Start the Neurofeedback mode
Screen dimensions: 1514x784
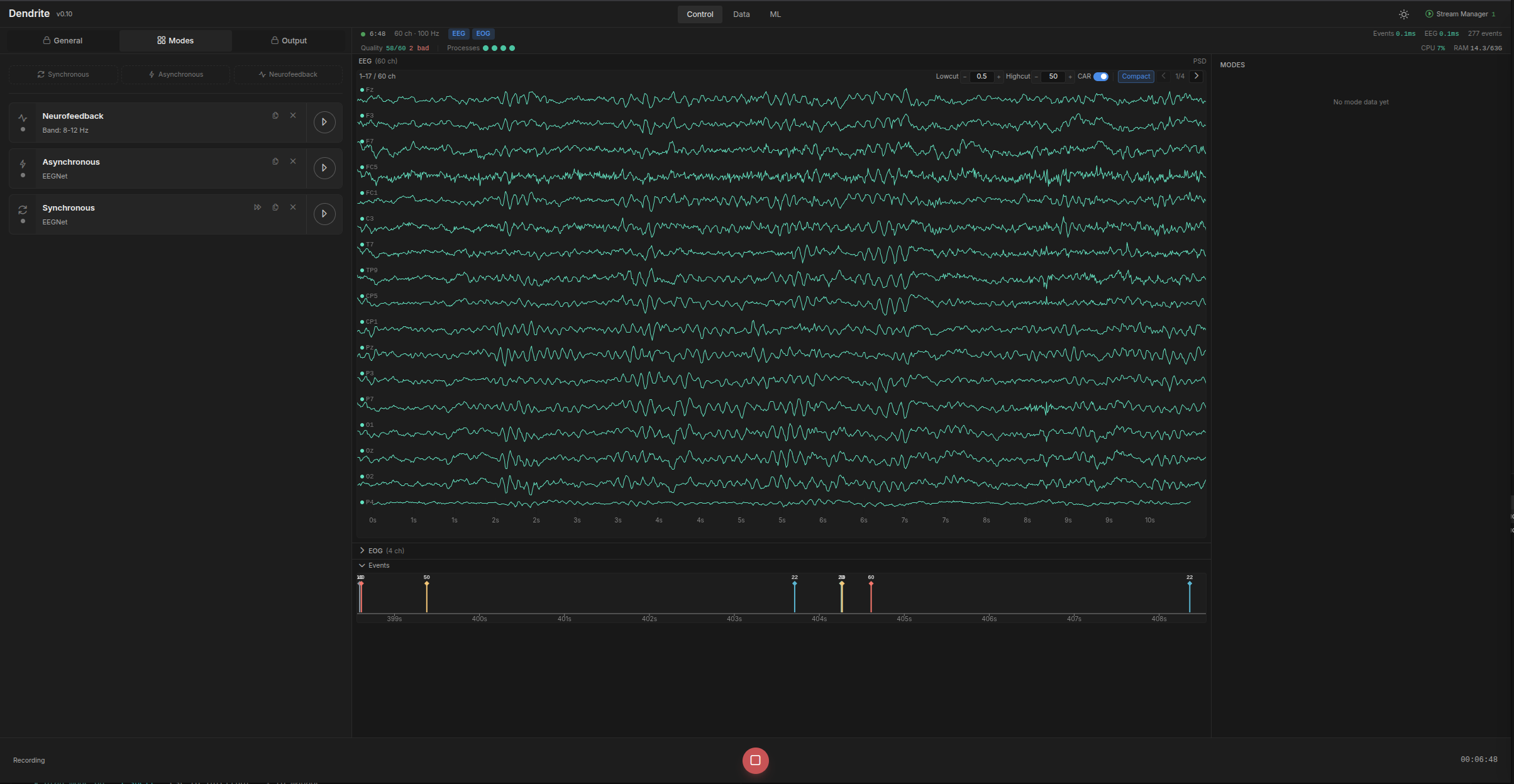[x=324, y=122]
